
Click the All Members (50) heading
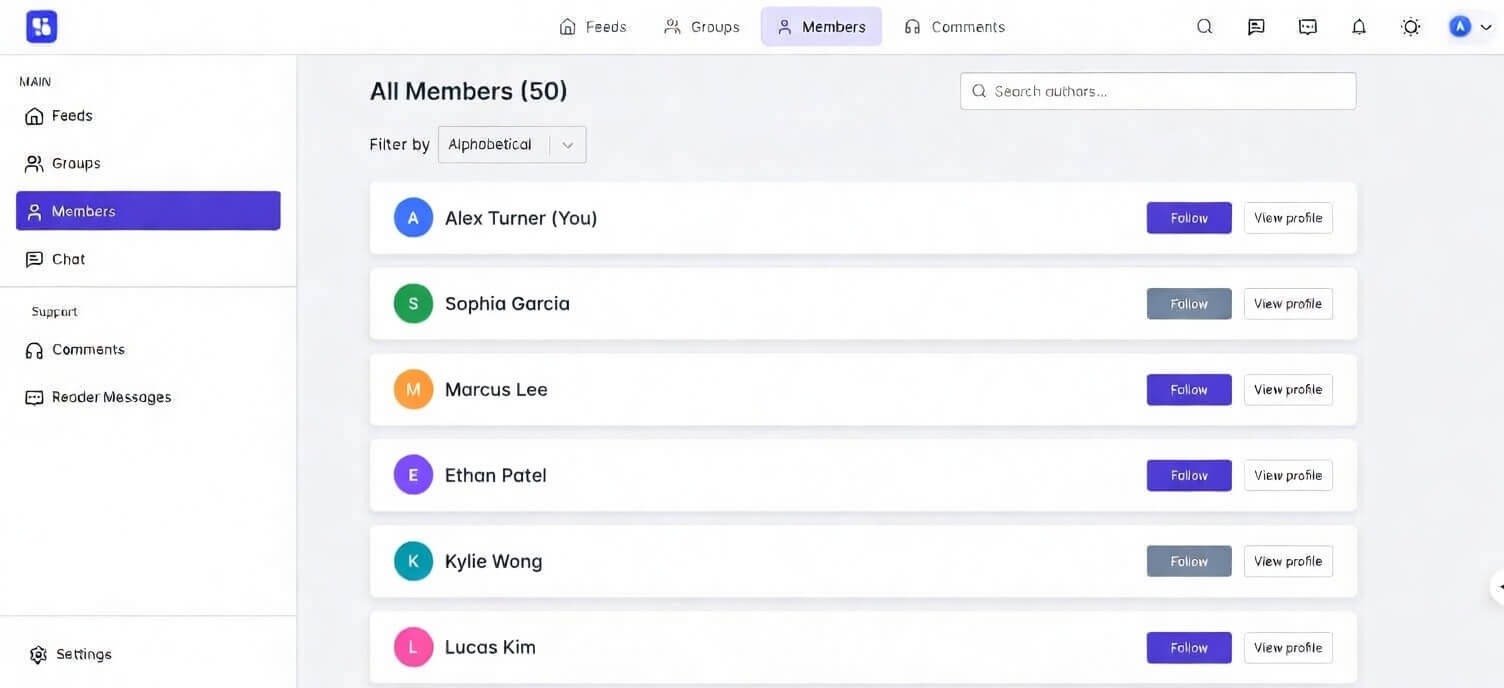tap(469, 91)
